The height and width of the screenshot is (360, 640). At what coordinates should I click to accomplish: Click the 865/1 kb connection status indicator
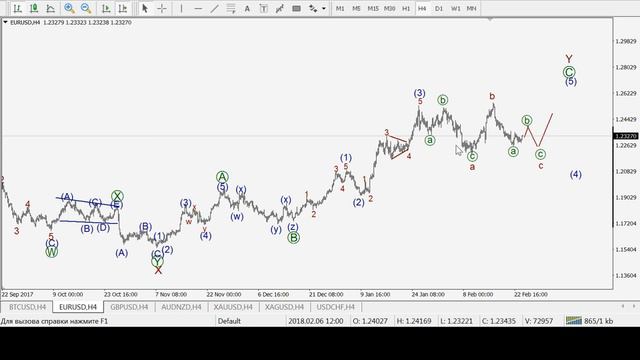[590, 321]
